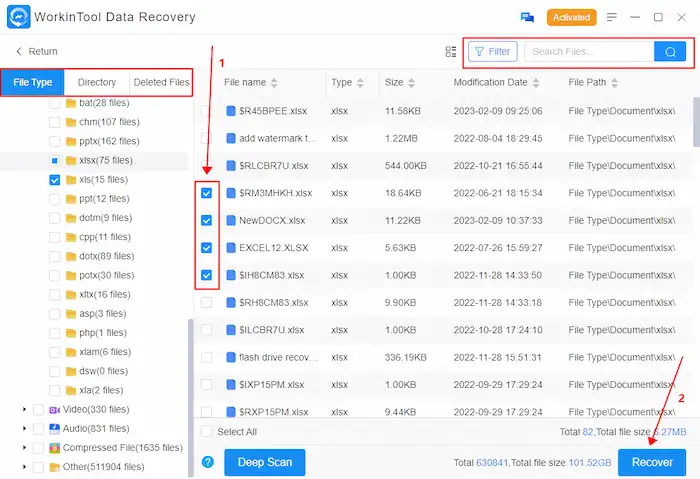Image resolution: width=700 pixels, height=479 pixels.
Task: Select the cpp(11 files) tree row
Action: [96, 237]
